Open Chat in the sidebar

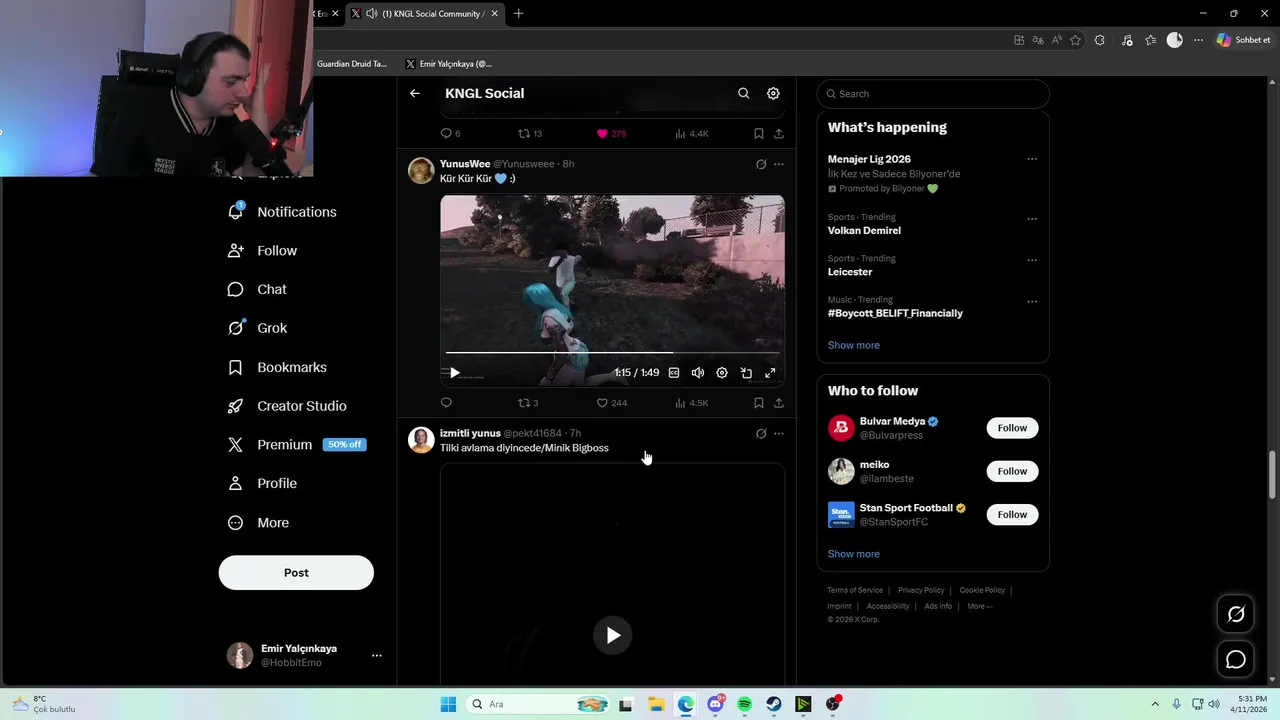tap(257, 289)
